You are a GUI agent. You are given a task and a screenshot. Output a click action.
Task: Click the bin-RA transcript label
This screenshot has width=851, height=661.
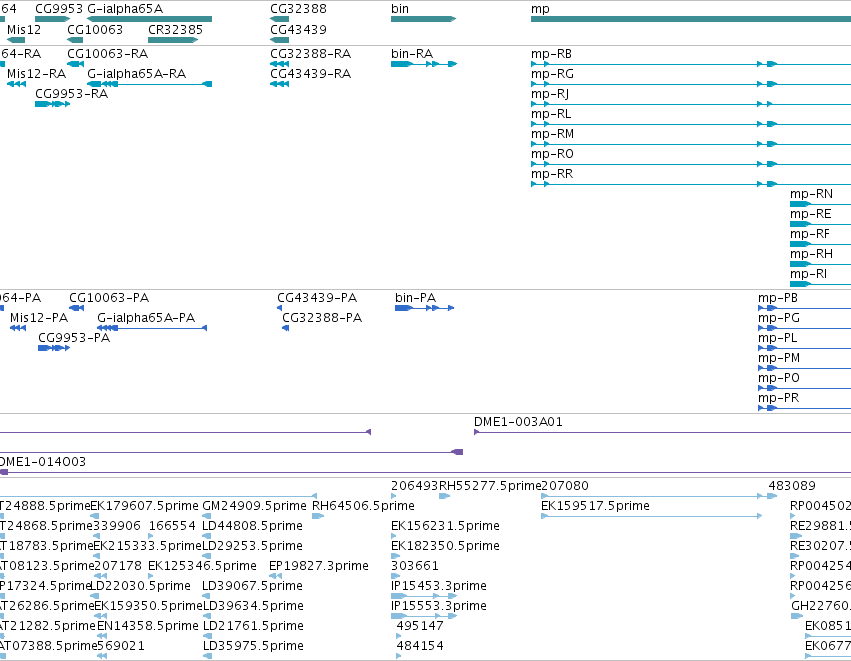pos(412,54)
